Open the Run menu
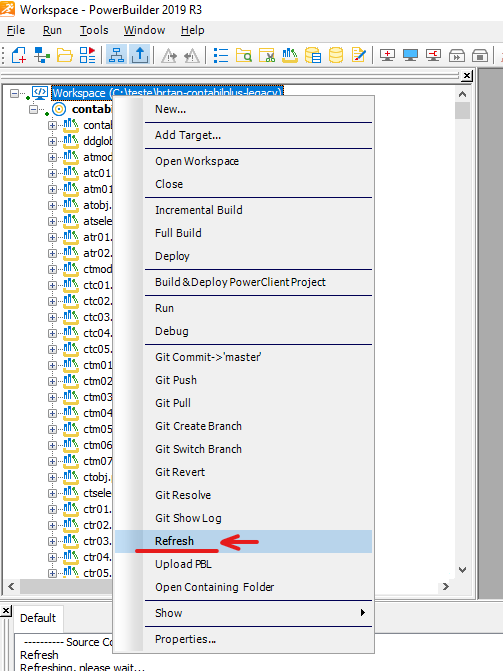 click(x=52, y=30)
